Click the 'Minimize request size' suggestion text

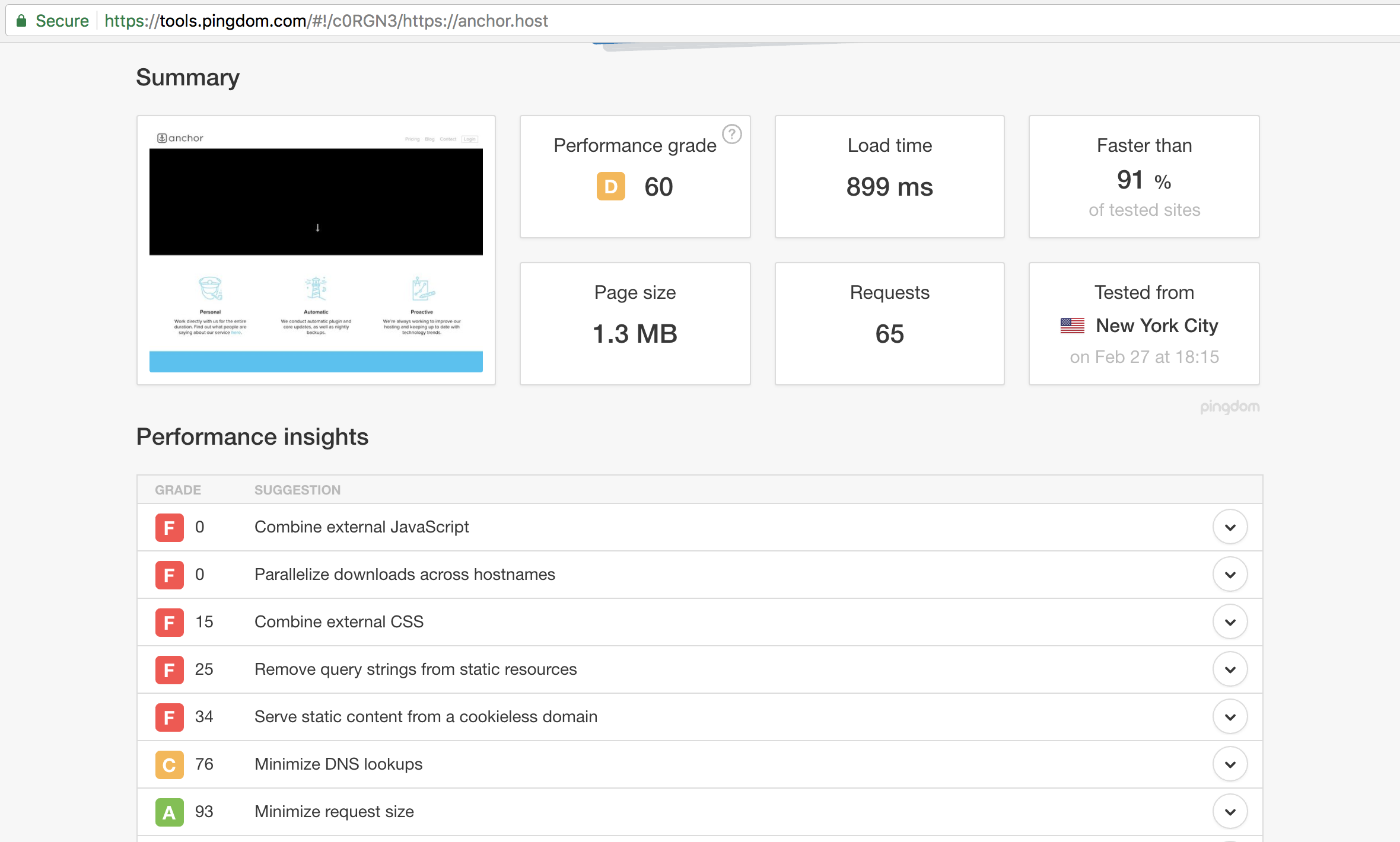pyautogui.click(x=335, y=812)
